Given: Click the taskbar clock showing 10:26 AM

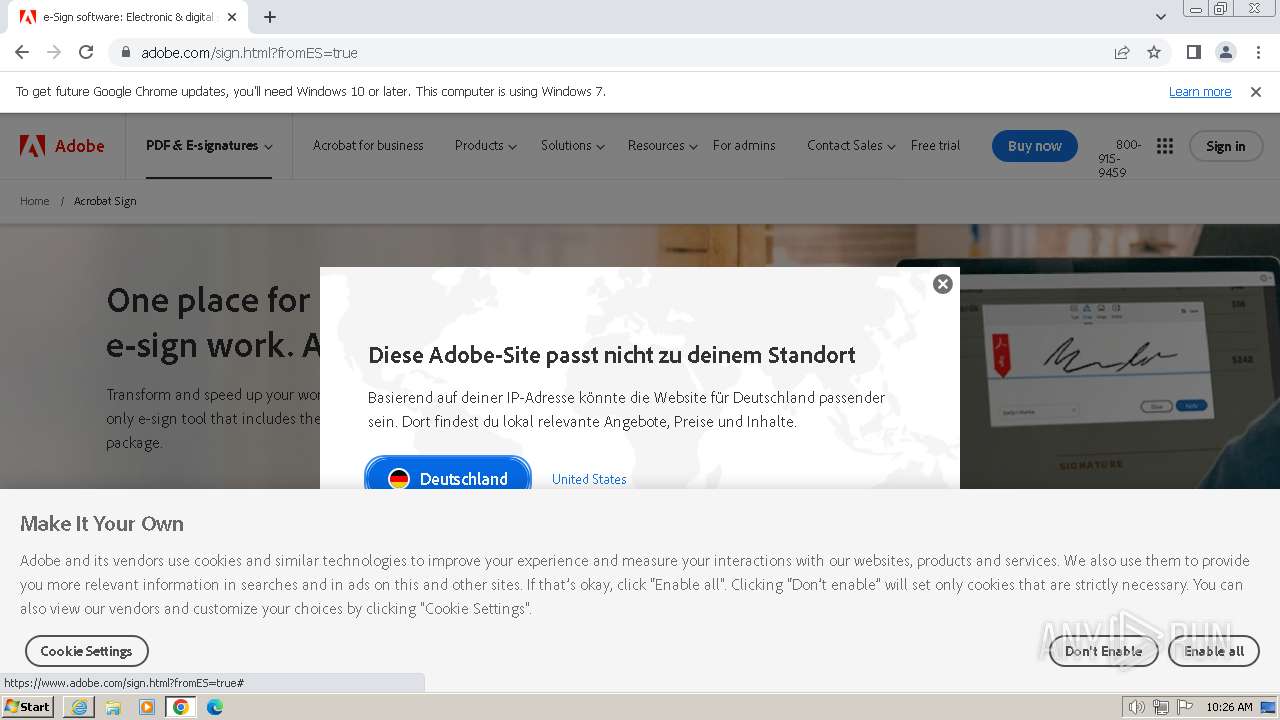Looking at the screenshot, I should pos(1229,707).
